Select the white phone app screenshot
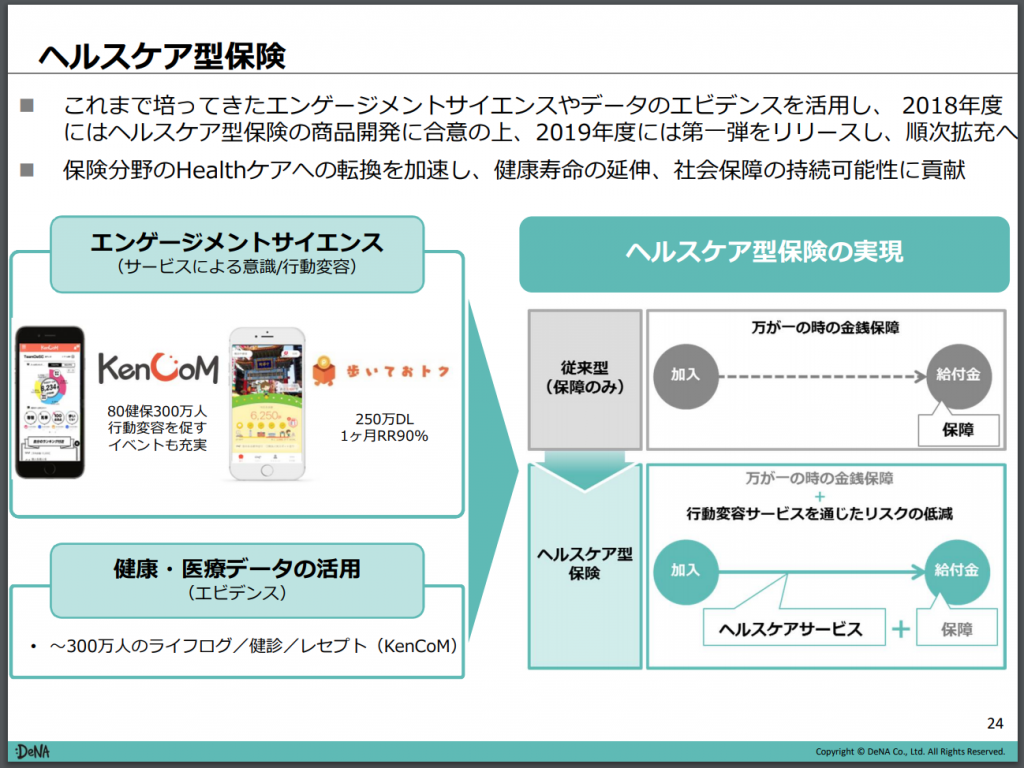Screen dimensions: 1024x768 click(266, 404)
